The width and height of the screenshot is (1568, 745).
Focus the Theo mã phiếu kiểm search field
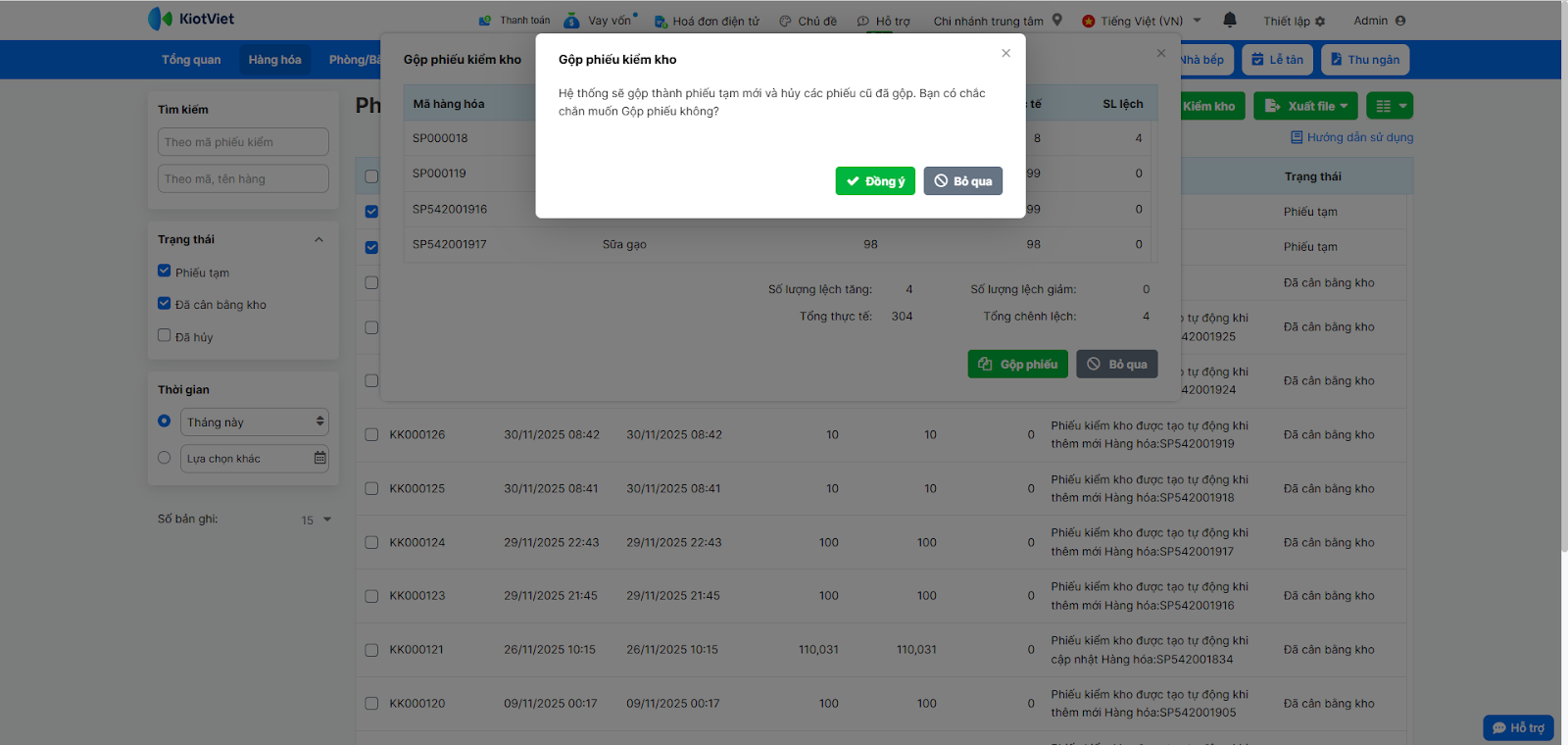coord(243,142)
